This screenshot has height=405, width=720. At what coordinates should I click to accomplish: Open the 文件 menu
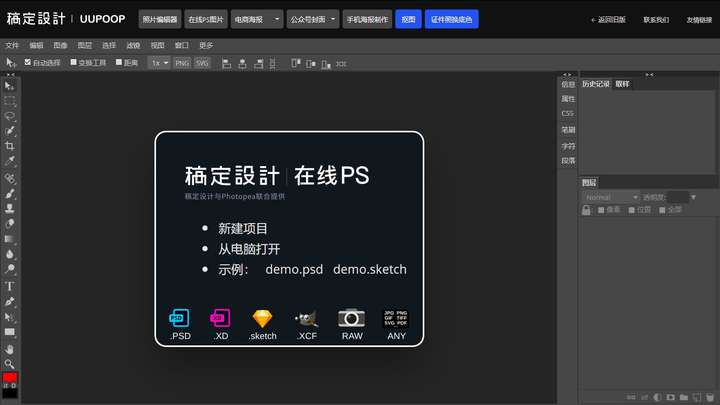coord(12,45)
